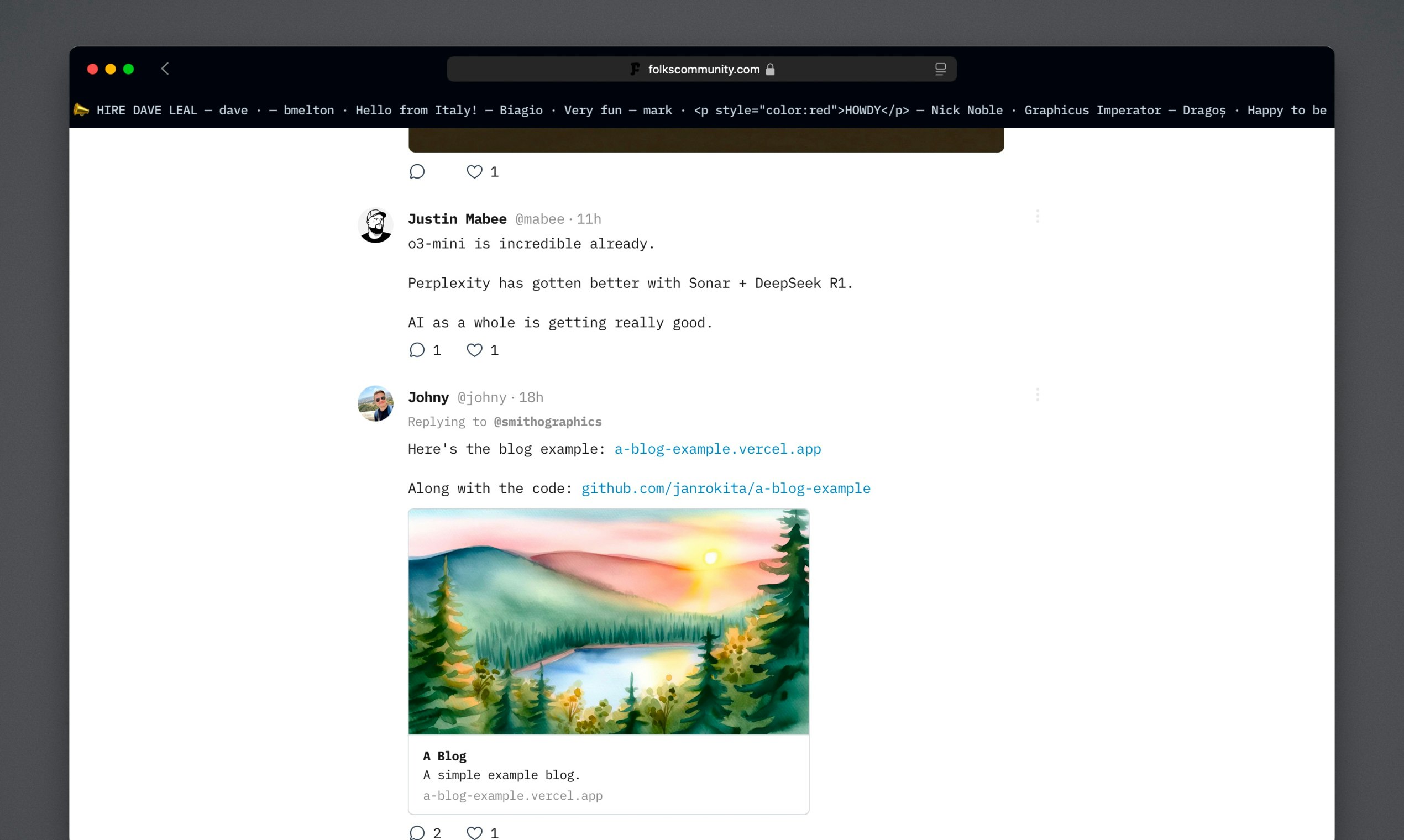1404x840 pixels.
Task: Reply to Johny's blog example post
Action: [x=417, y=833]
